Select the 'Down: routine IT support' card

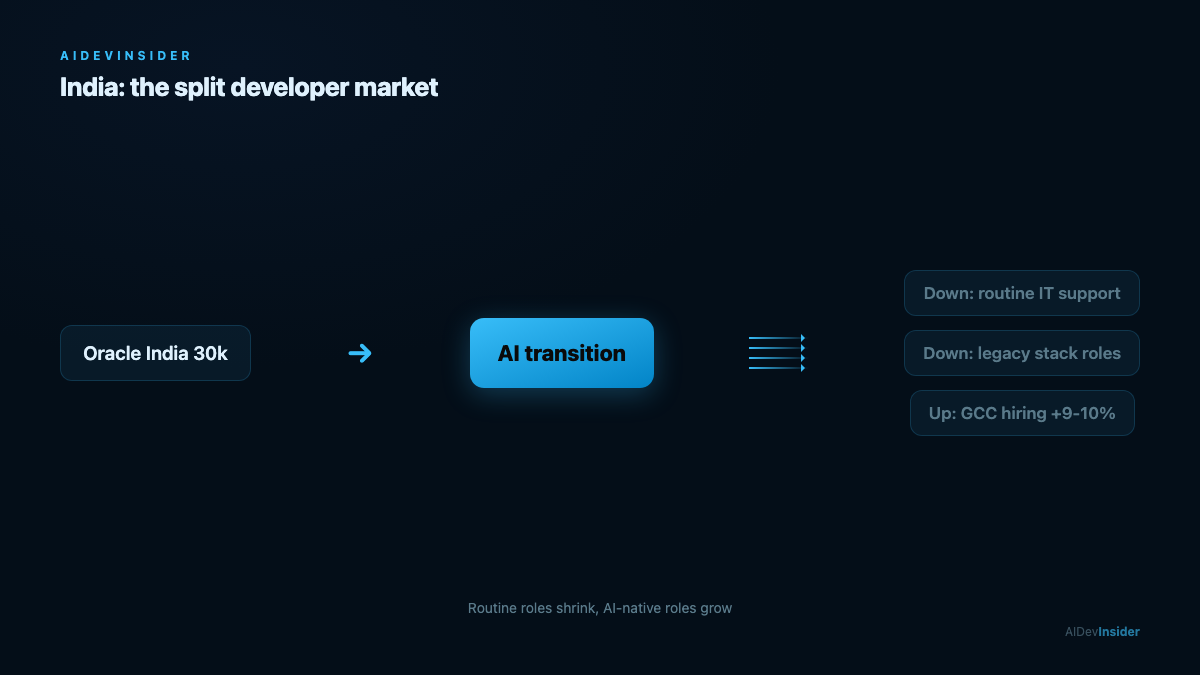(1022, 293)
